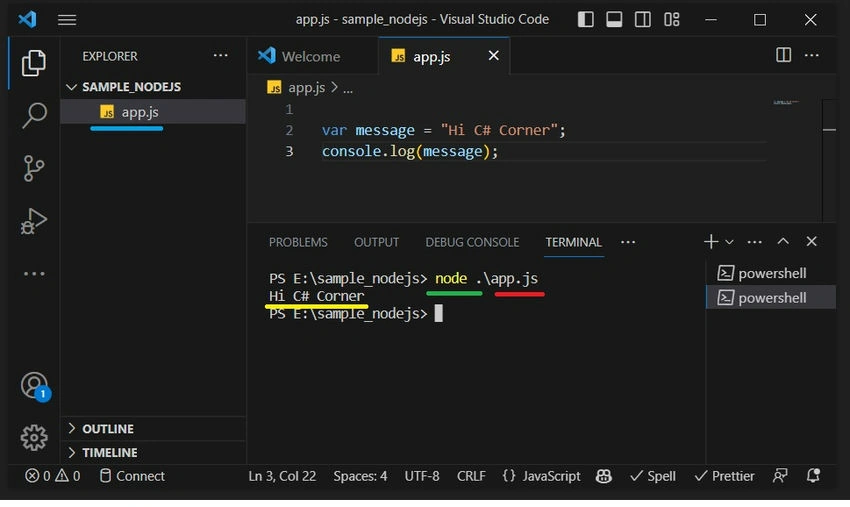Change indentation via Spaces: 4
The image size is (850, 507).
click(360, 476)
